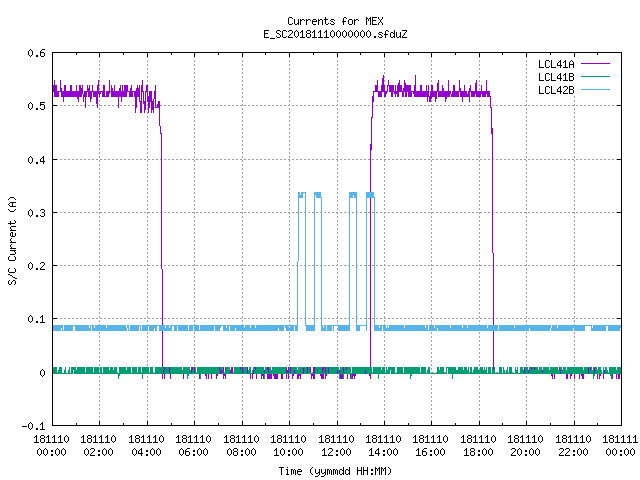640x480 pixels.
Task: Click the y-axis label 'S/C Current (A)'
Action: pos(12,241)
